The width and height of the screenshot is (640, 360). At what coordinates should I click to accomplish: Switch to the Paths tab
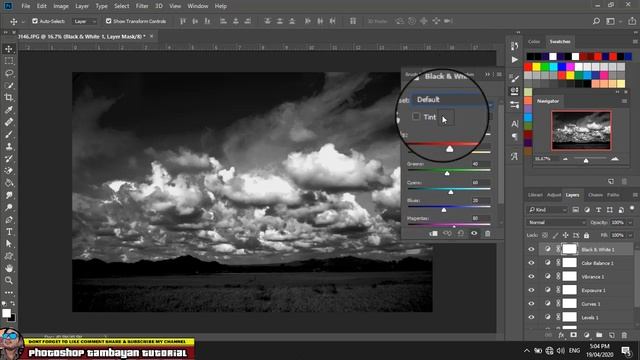613,195
